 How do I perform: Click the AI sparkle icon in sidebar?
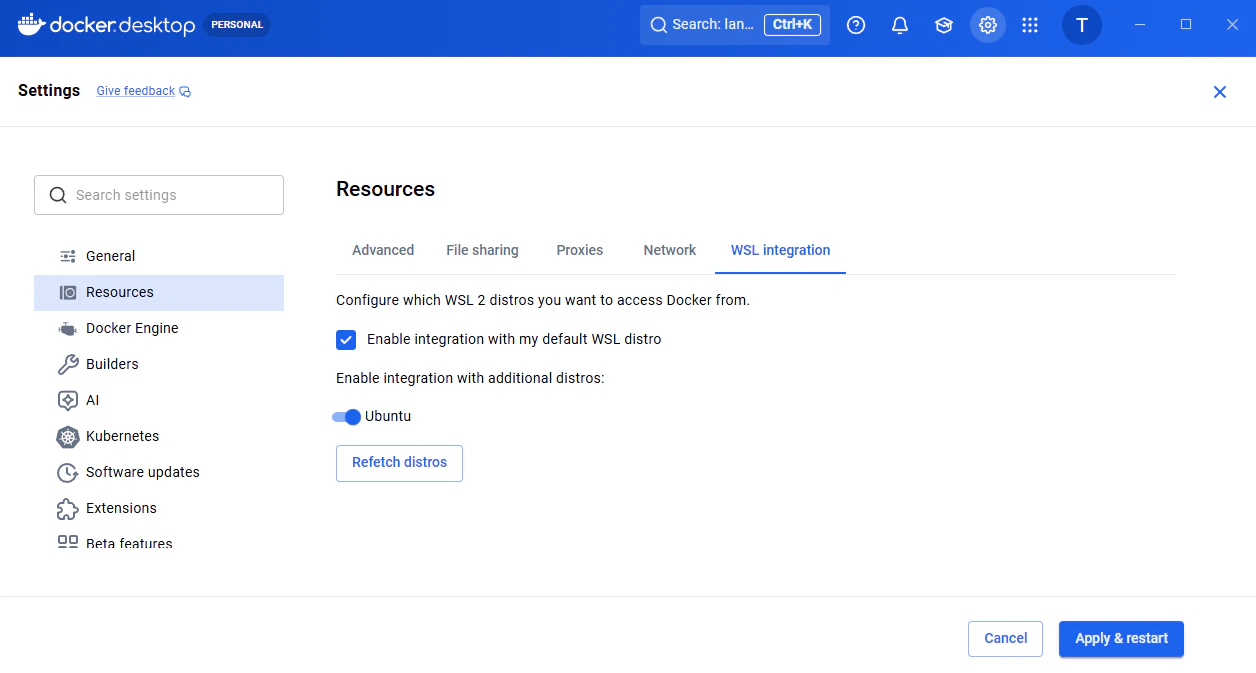pyautogui.click(x=68, y=400)
